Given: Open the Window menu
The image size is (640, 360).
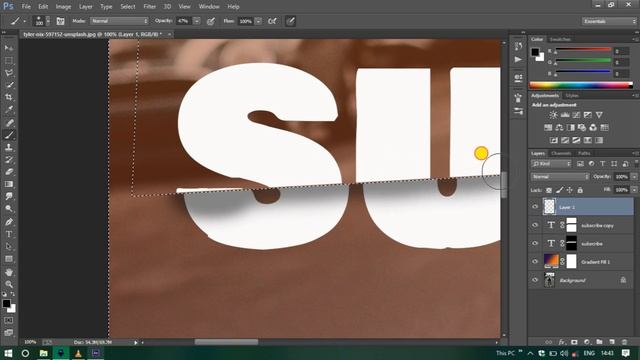Looking at the screenshot, I should pyautogui.click(x=209, y=7).
